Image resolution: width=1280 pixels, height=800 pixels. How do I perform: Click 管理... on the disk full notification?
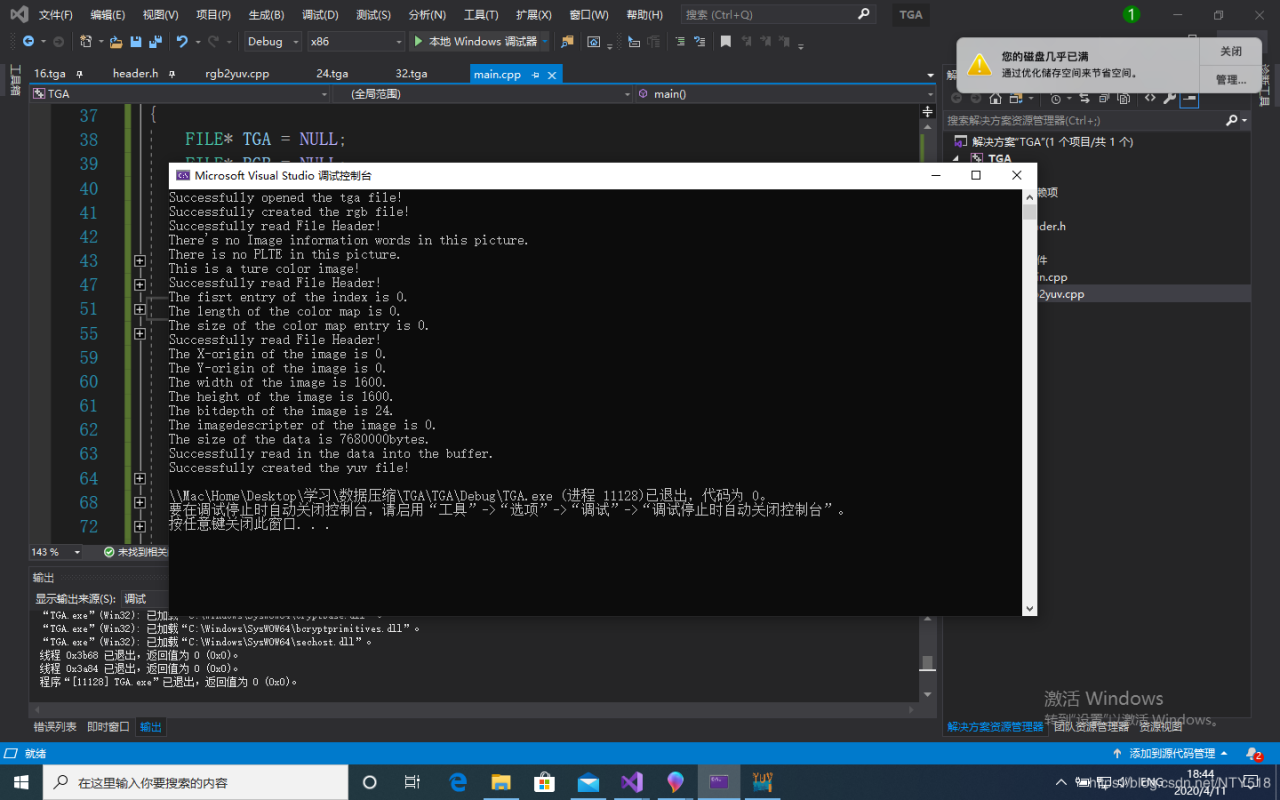click(1230, 80)
